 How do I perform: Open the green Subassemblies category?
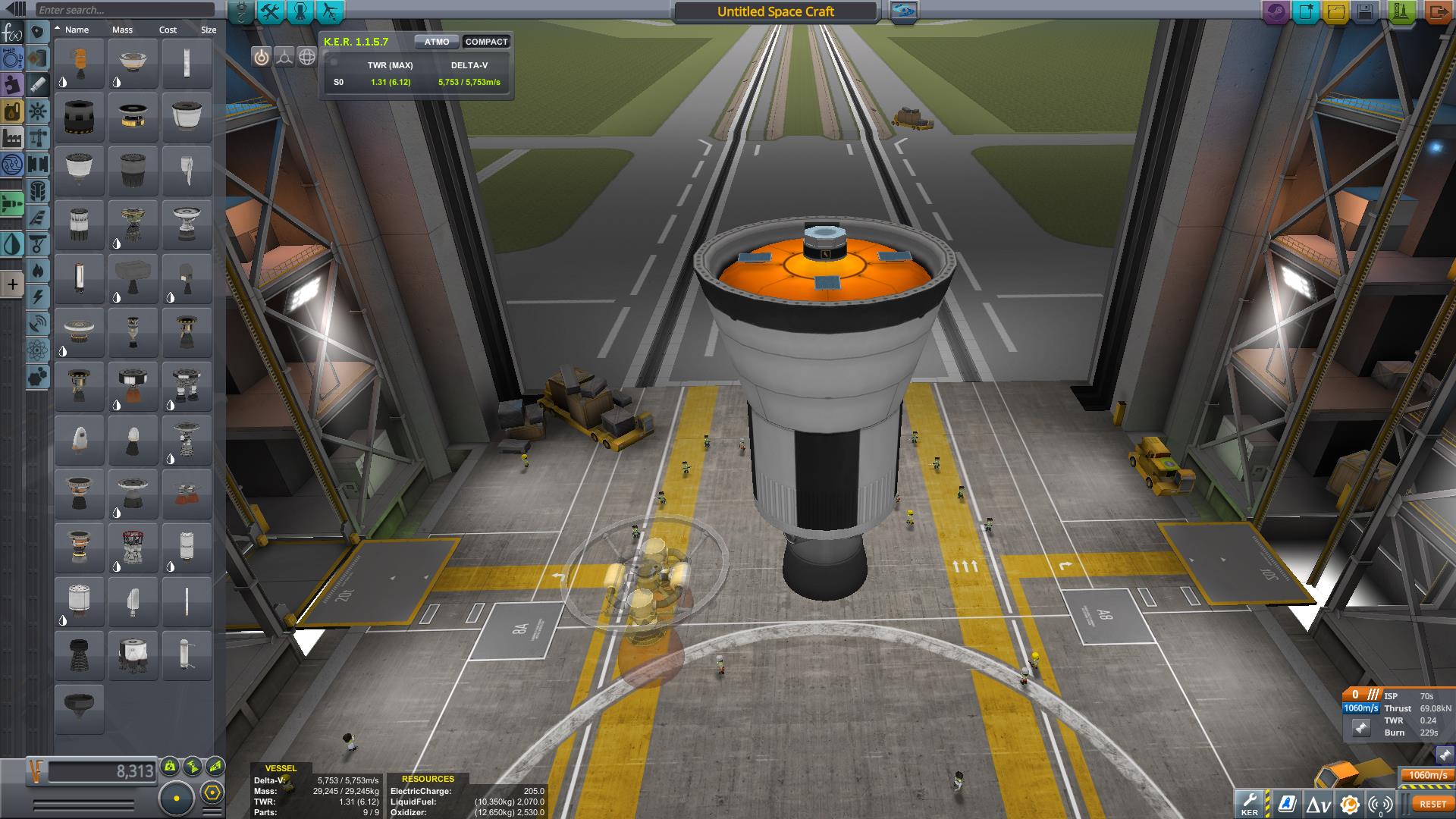click(x=12, y=205)
